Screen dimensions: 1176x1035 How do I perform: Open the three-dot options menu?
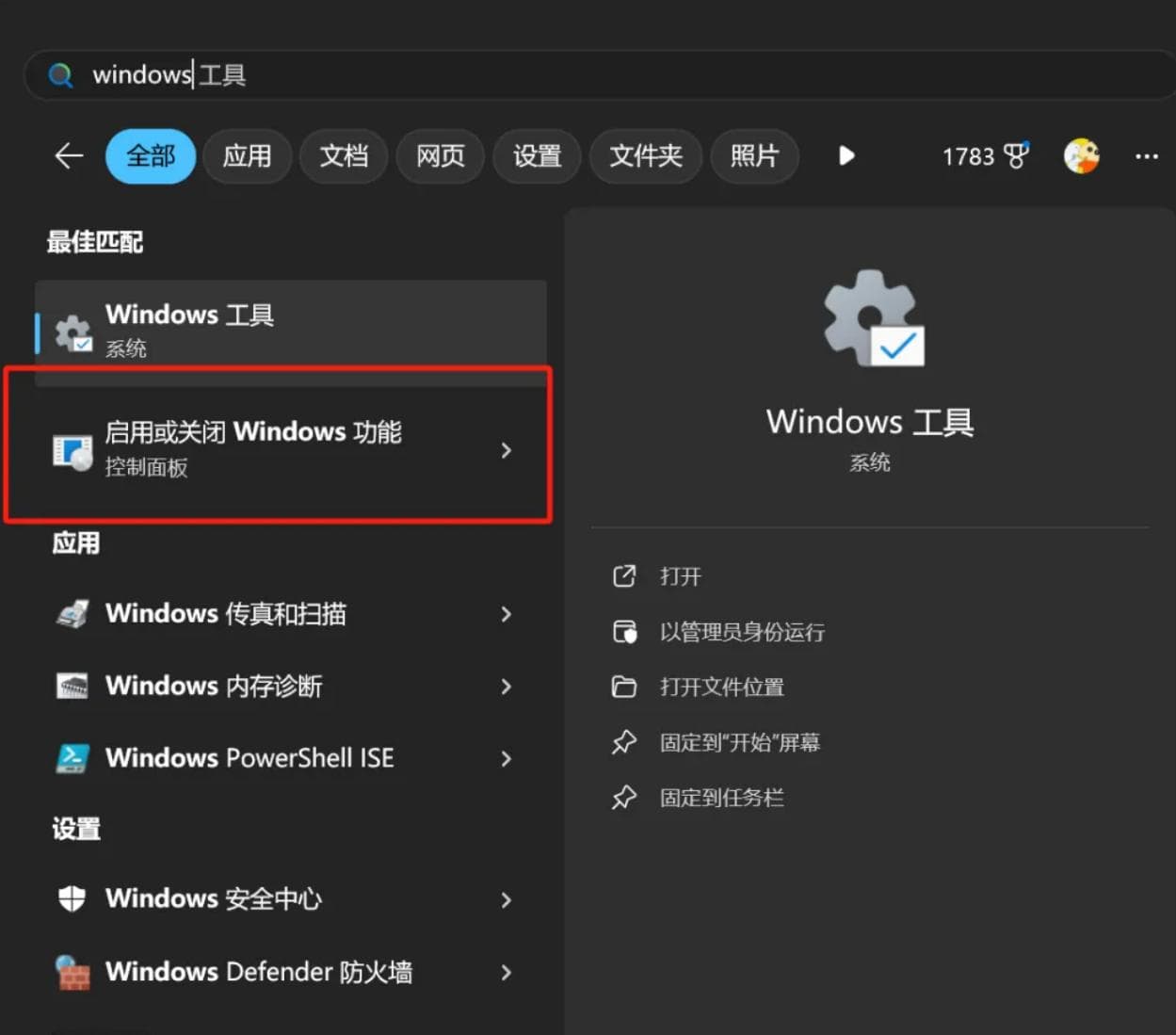point(1147,156)
